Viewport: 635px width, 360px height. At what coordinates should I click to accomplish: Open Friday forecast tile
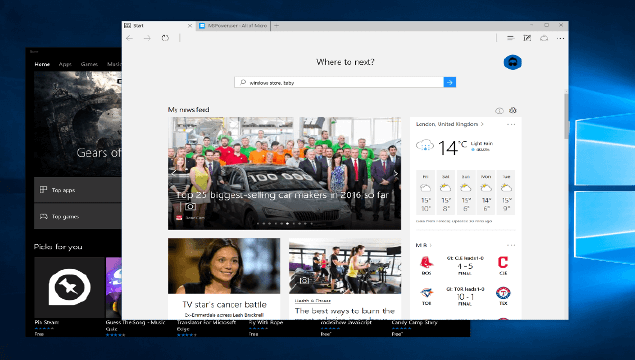tap(425, 192)
